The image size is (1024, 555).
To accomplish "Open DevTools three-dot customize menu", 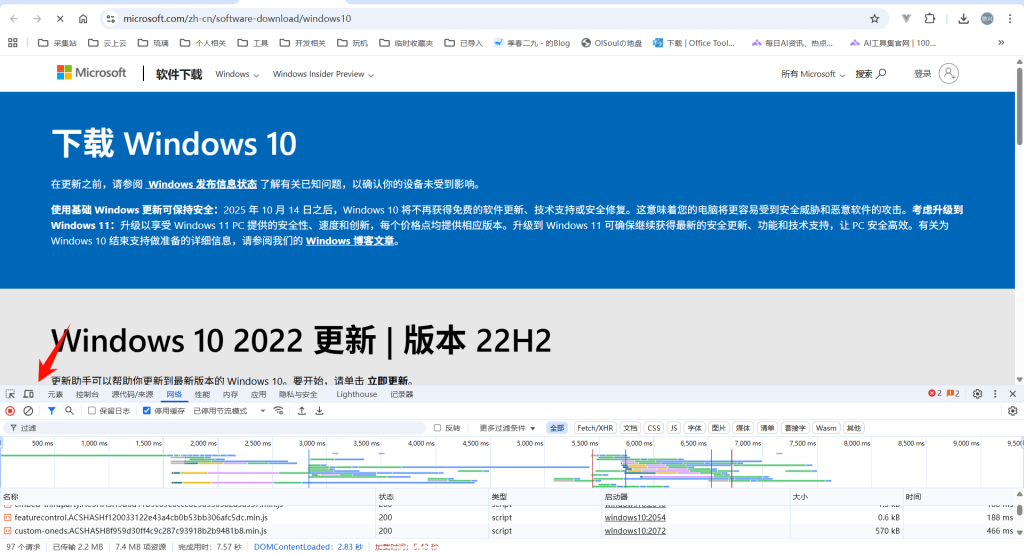I will point(995,394).
